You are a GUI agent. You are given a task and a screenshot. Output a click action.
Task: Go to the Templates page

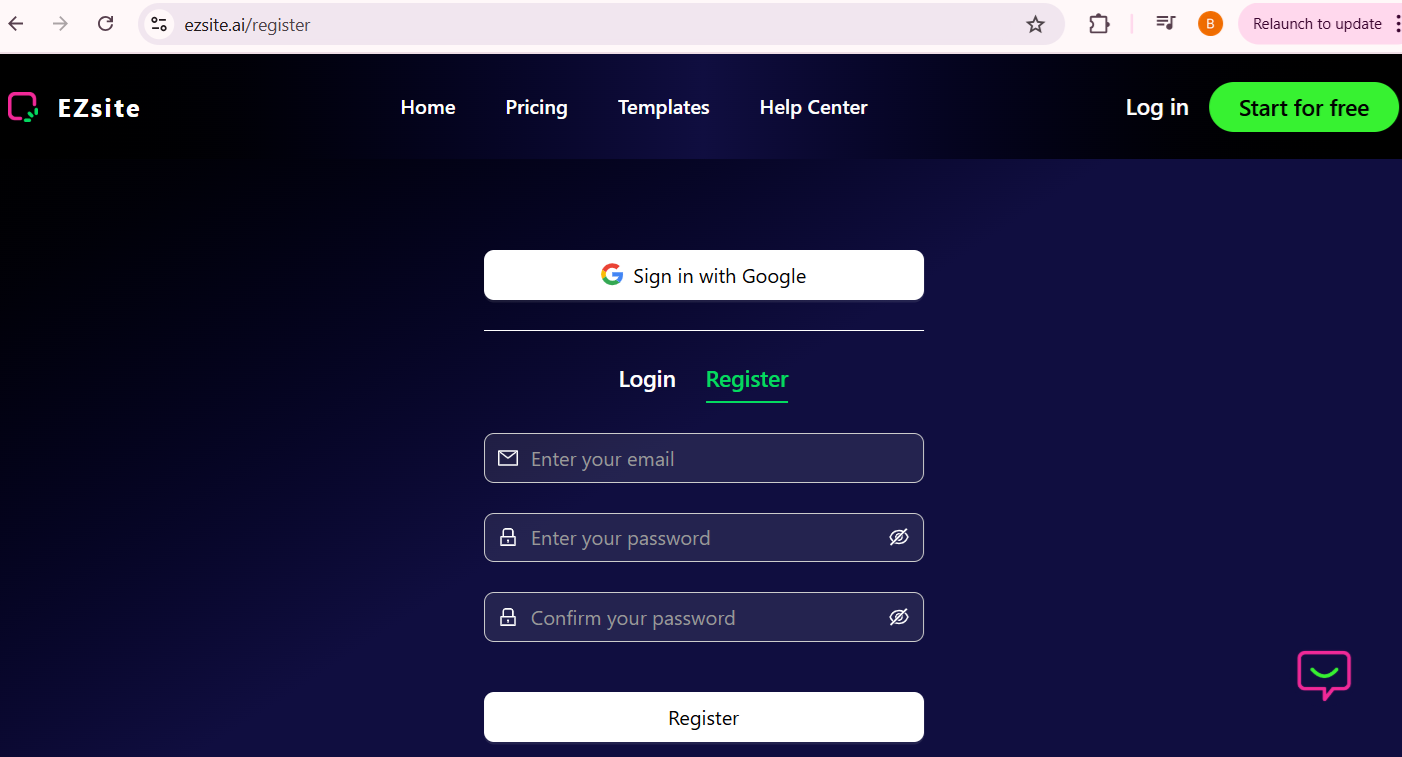[x=664, y=108]
